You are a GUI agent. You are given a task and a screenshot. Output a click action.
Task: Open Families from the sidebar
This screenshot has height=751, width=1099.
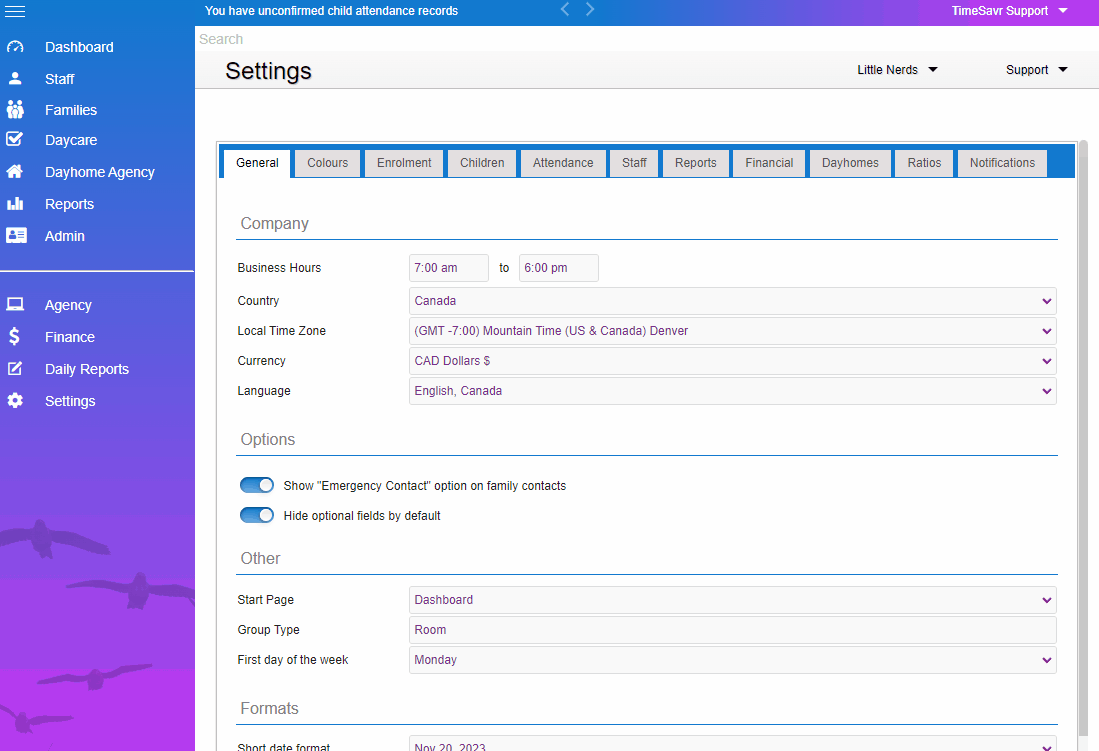(71, 110)
